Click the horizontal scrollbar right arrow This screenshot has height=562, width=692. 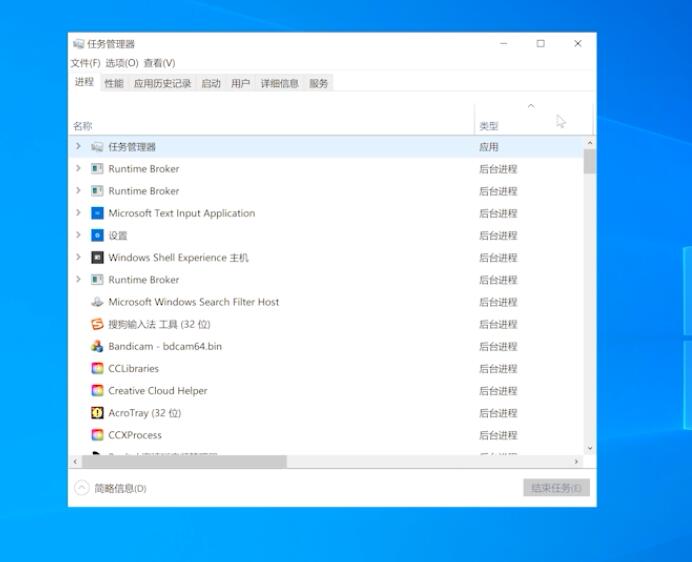[x=576, y=461]
